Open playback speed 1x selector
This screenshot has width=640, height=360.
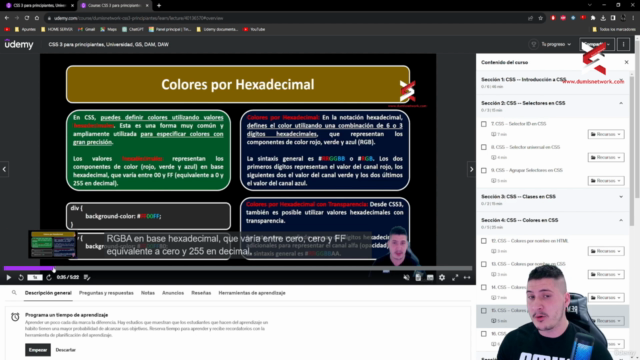[35, 278]
